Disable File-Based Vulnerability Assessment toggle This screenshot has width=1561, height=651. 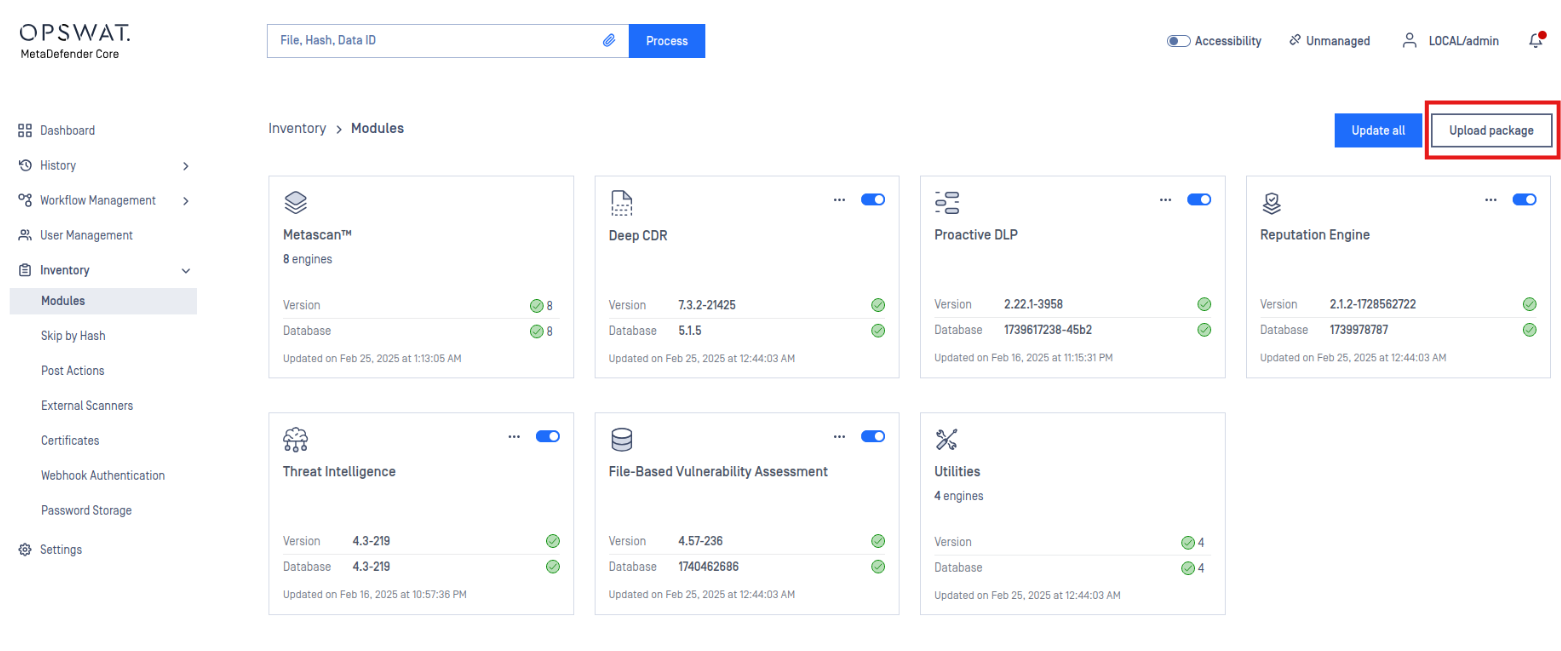(x=873, y=436)
